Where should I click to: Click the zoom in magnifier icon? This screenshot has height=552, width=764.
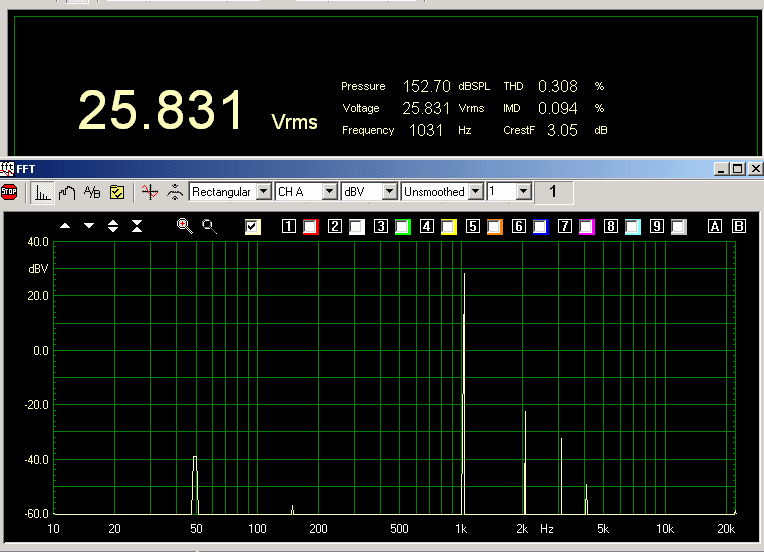(185, 226)
